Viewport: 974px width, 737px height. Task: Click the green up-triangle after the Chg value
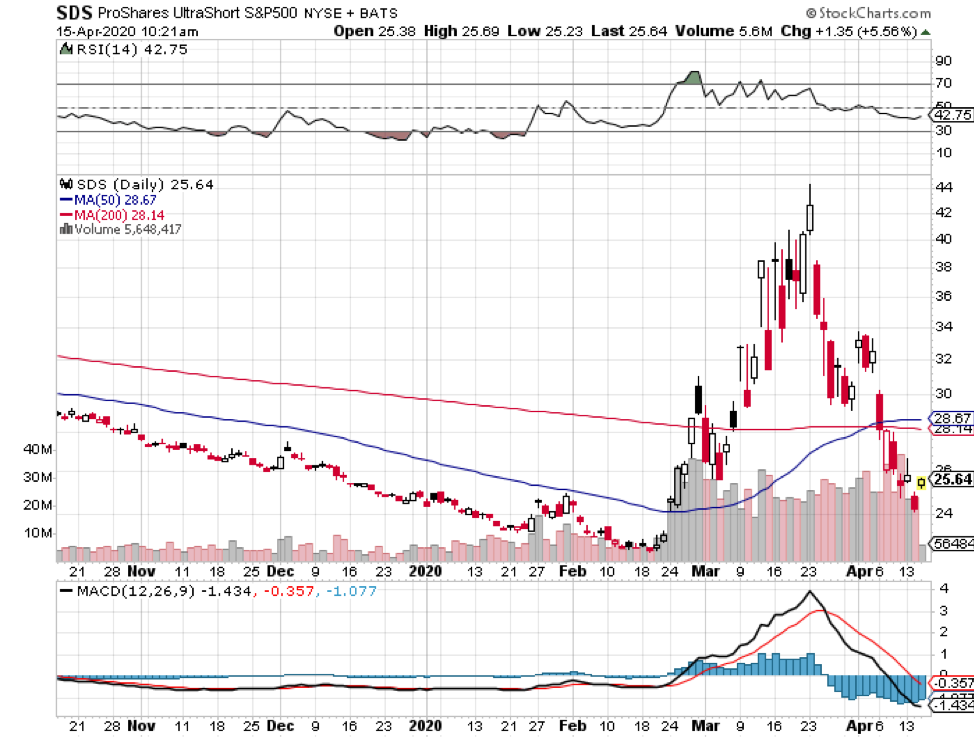pyautogui.click(x=926, y=32)
